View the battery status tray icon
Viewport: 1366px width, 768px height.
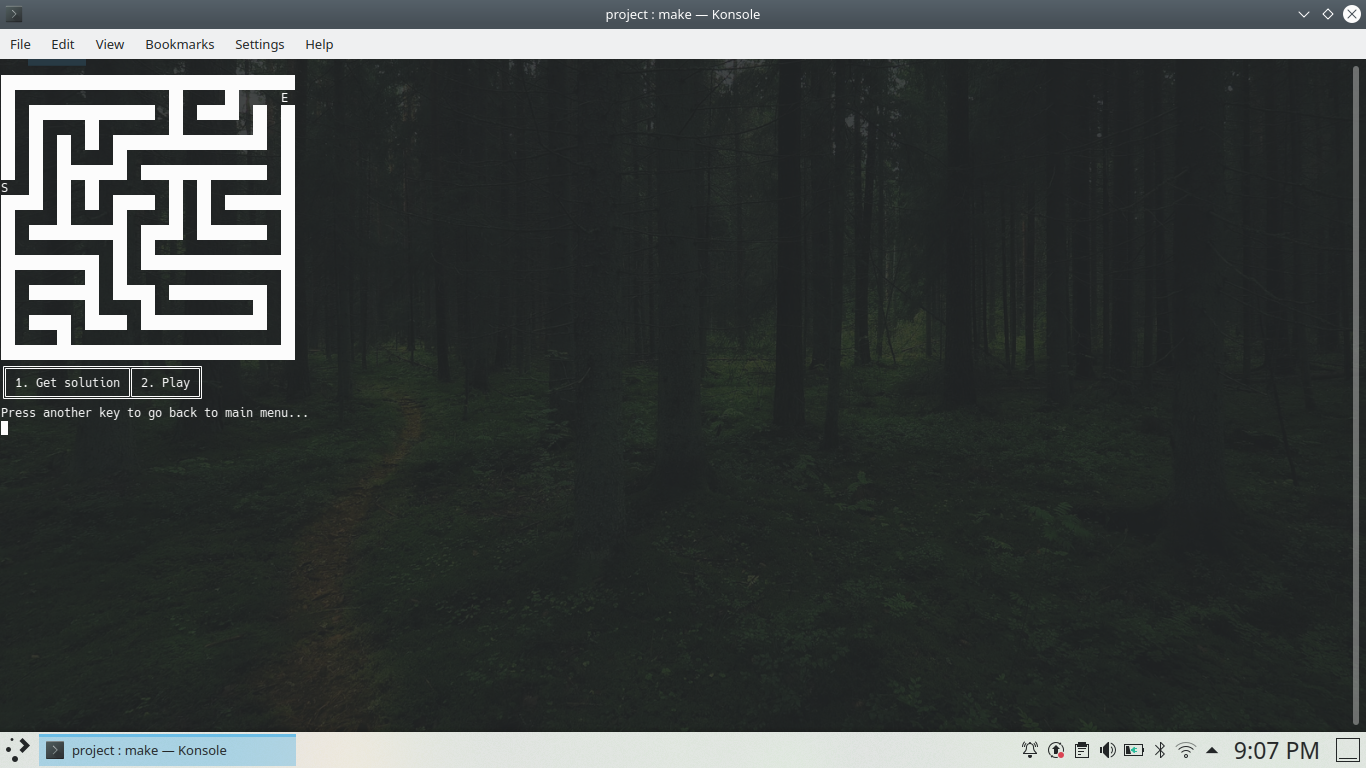[1133, 749]
